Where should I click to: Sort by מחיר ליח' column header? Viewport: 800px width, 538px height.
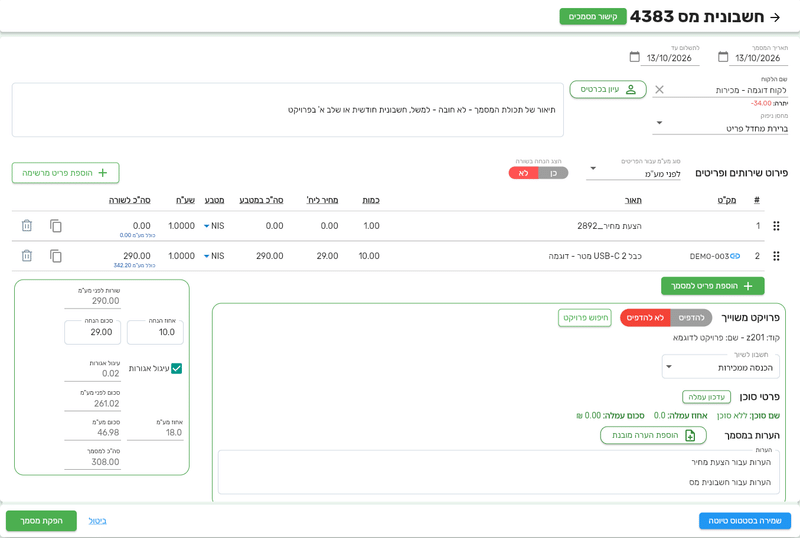[x=322, y=200]
